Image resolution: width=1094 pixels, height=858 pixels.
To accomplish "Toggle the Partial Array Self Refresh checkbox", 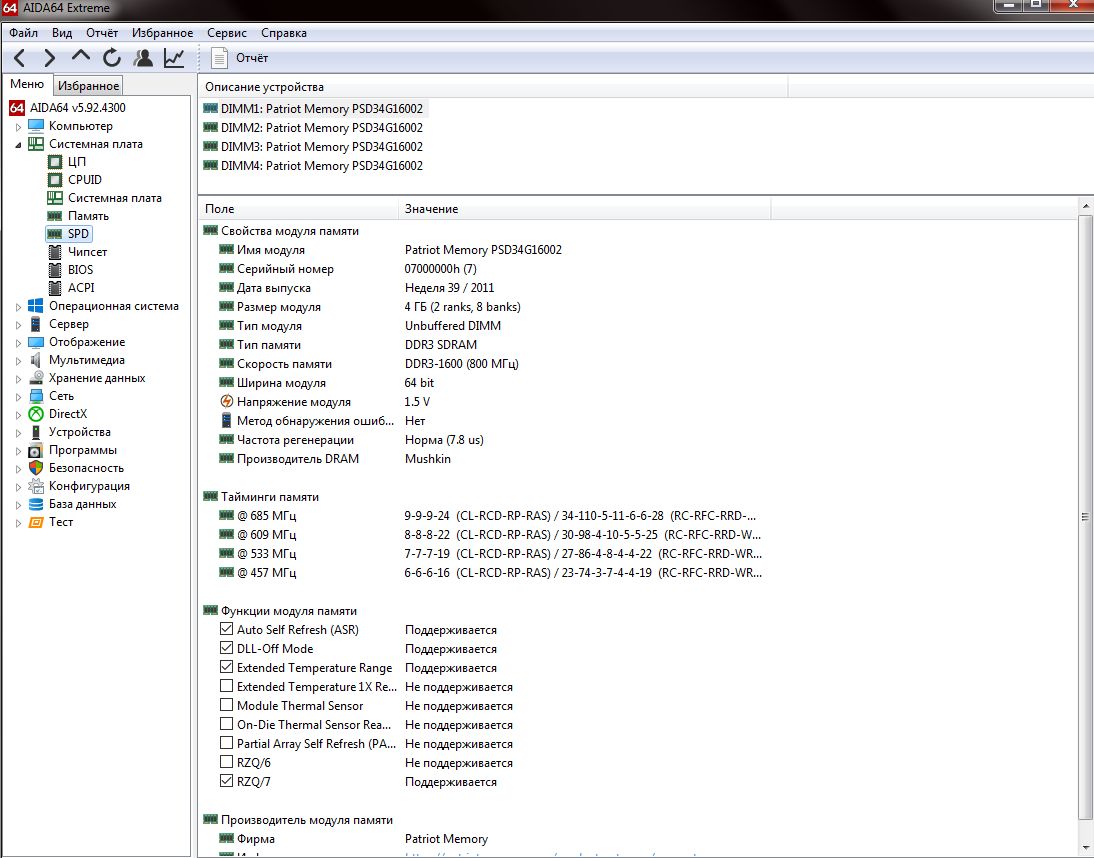I will [x=226, y=742].
